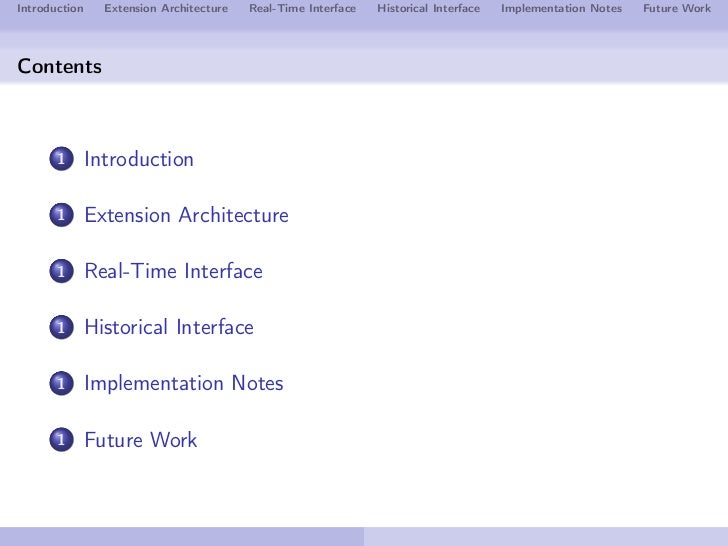This screenshot has width=728, height=546.
Task: Follow the Introduction link in the contents list
Action: (139, 159)
